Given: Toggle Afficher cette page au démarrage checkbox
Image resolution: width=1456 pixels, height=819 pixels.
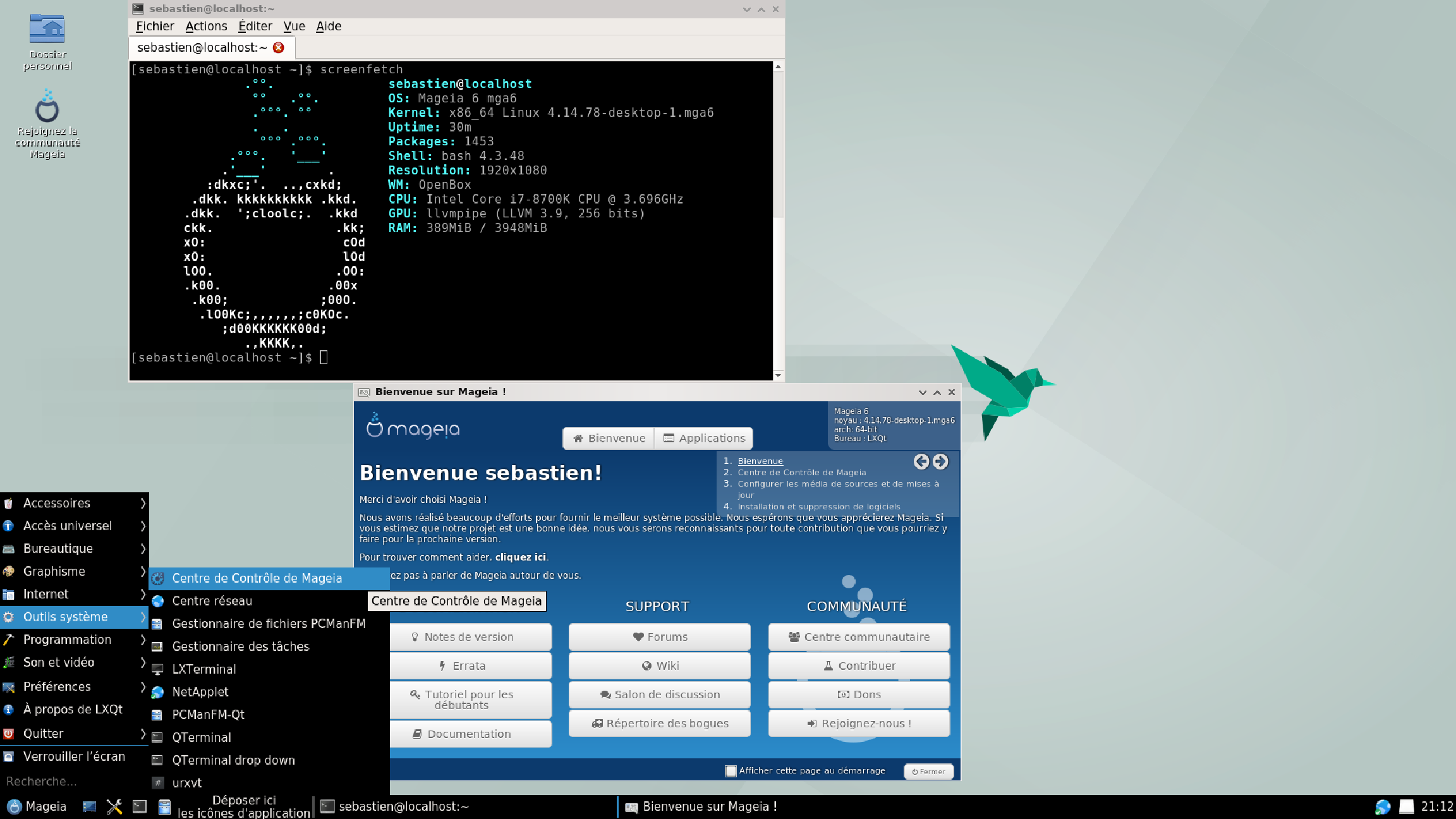Looking at the screenshot, I should click(731, 771).
